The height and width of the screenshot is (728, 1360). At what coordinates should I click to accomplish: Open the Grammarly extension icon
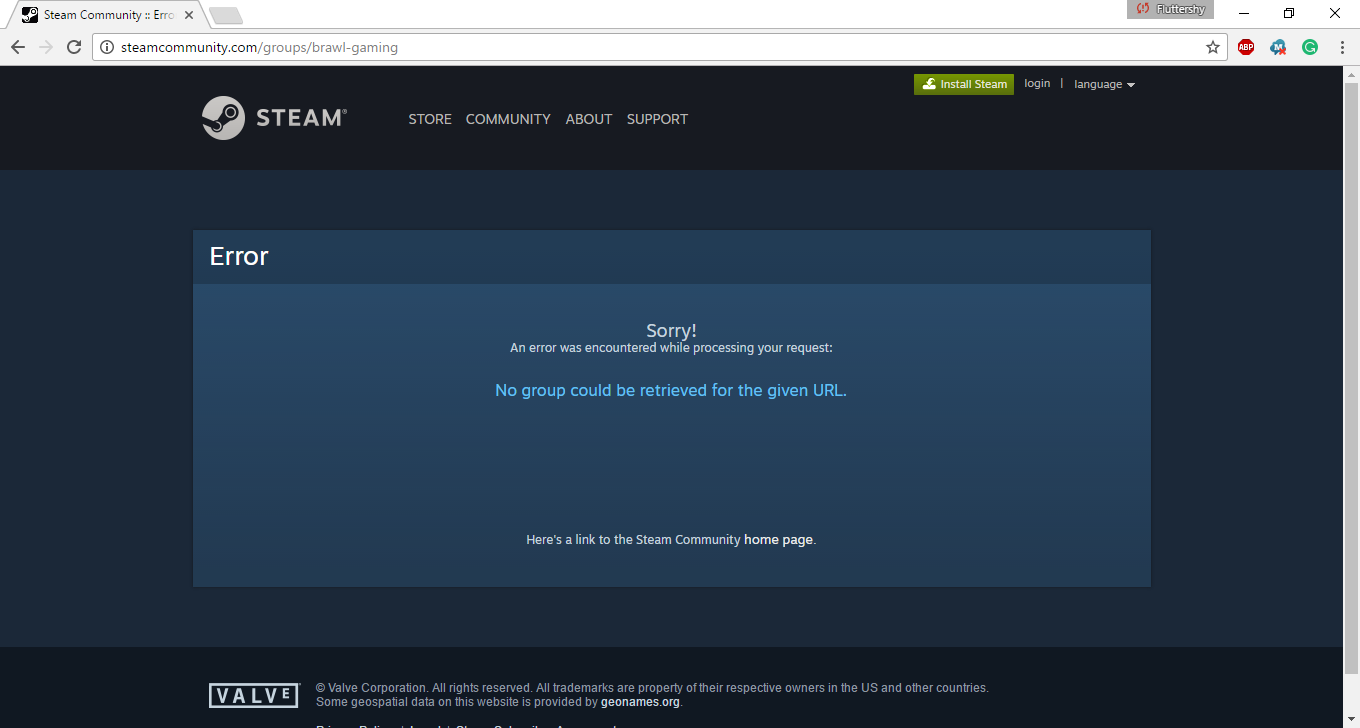(1309, 47)
